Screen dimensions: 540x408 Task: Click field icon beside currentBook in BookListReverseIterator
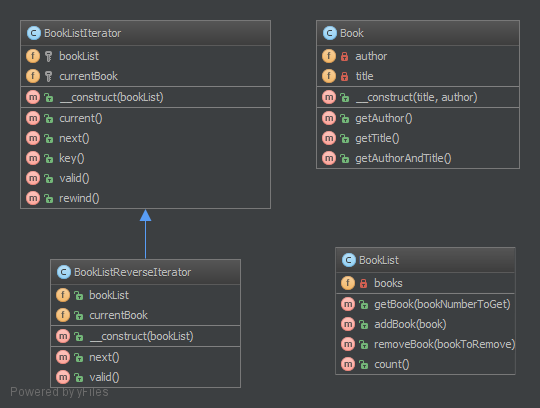coord(63,315)
